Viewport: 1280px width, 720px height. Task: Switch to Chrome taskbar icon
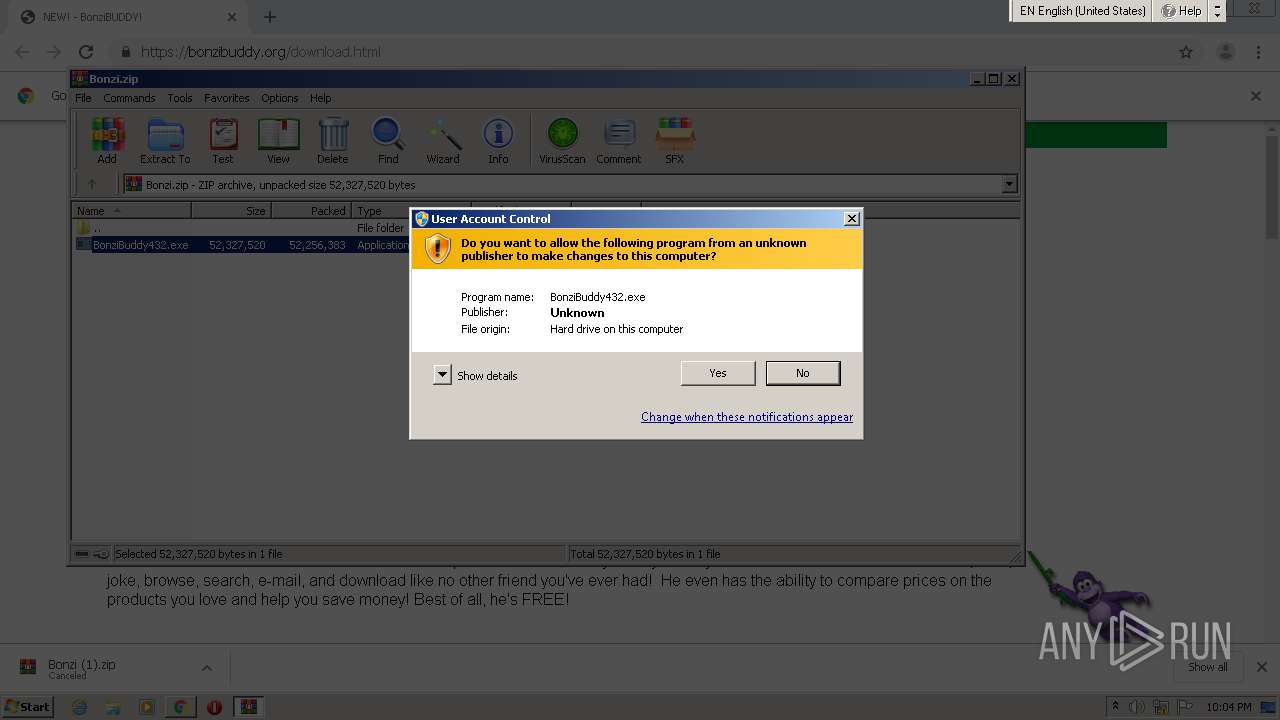point(180,707)
